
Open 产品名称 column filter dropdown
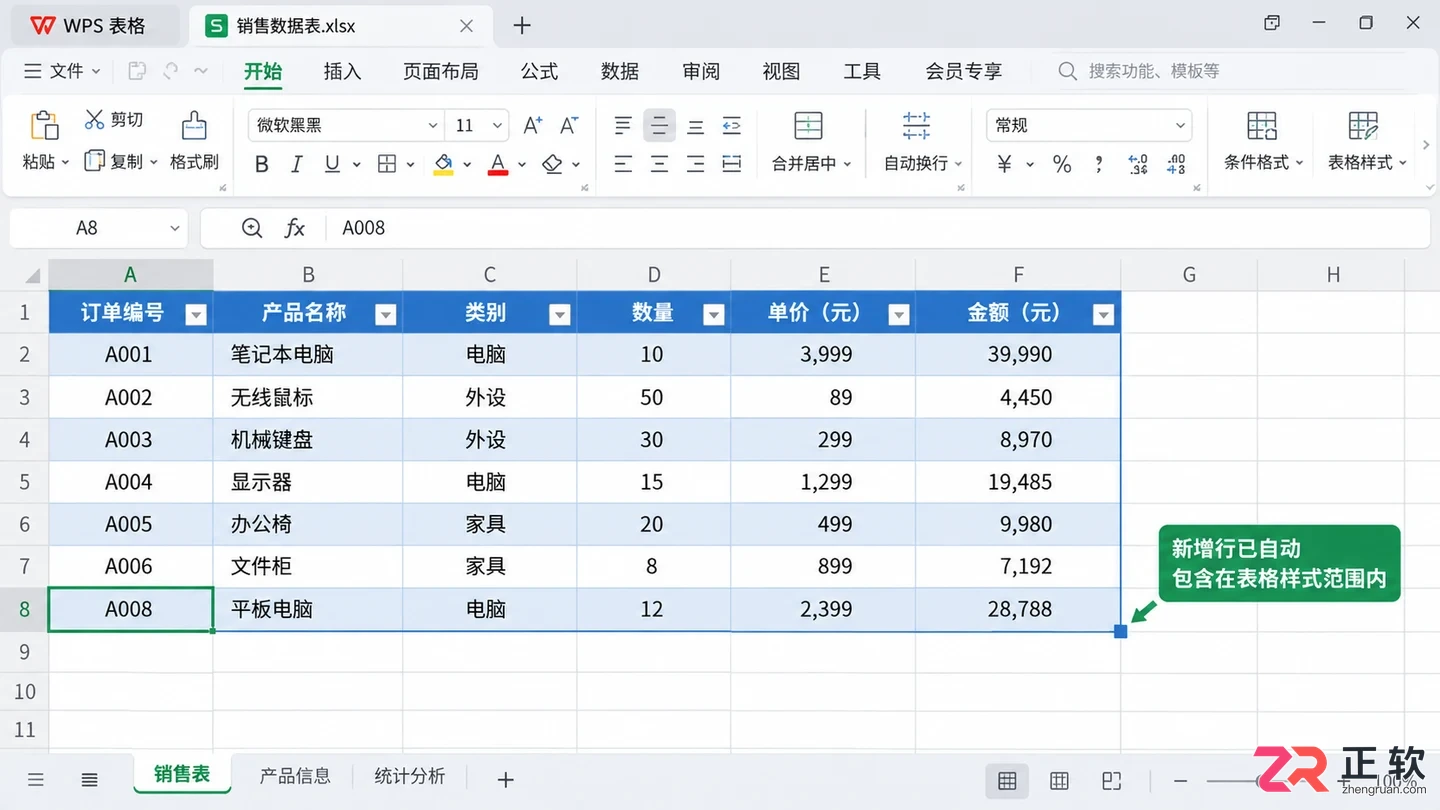click(x=385, y=315)
